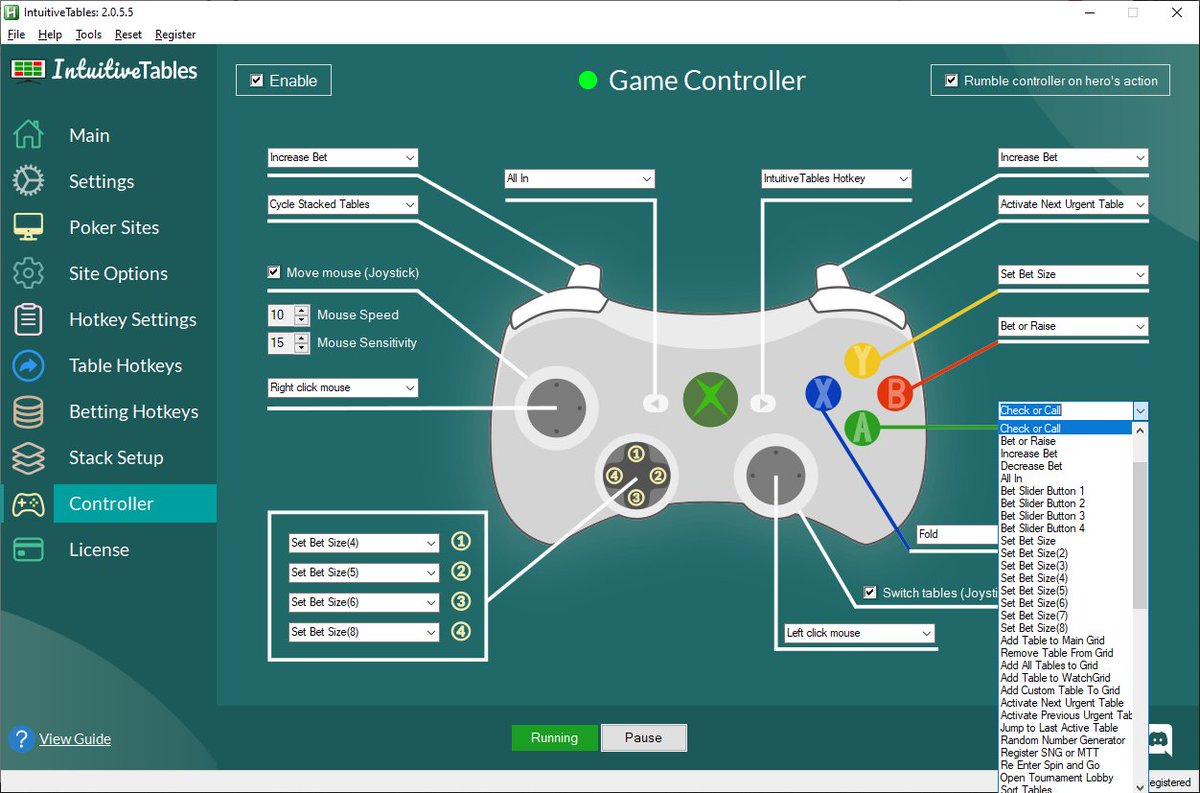The width and height of the screenshot is (1200, 793).
Task: Click the controller start arrow button
Action: [762, 403]
